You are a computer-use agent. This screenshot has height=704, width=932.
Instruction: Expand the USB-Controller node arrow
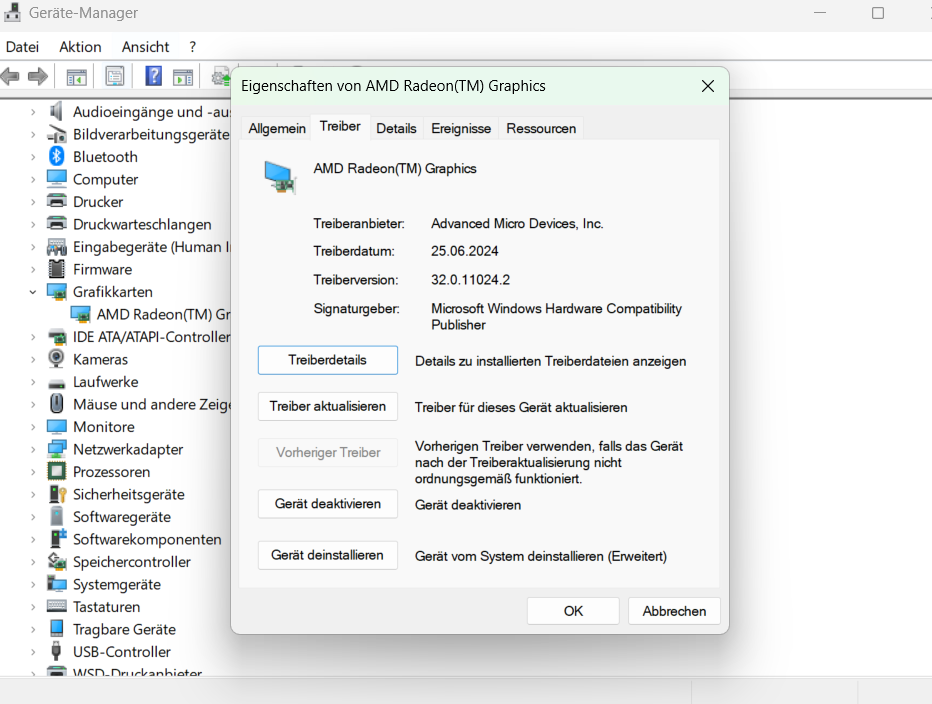[33, 652]
